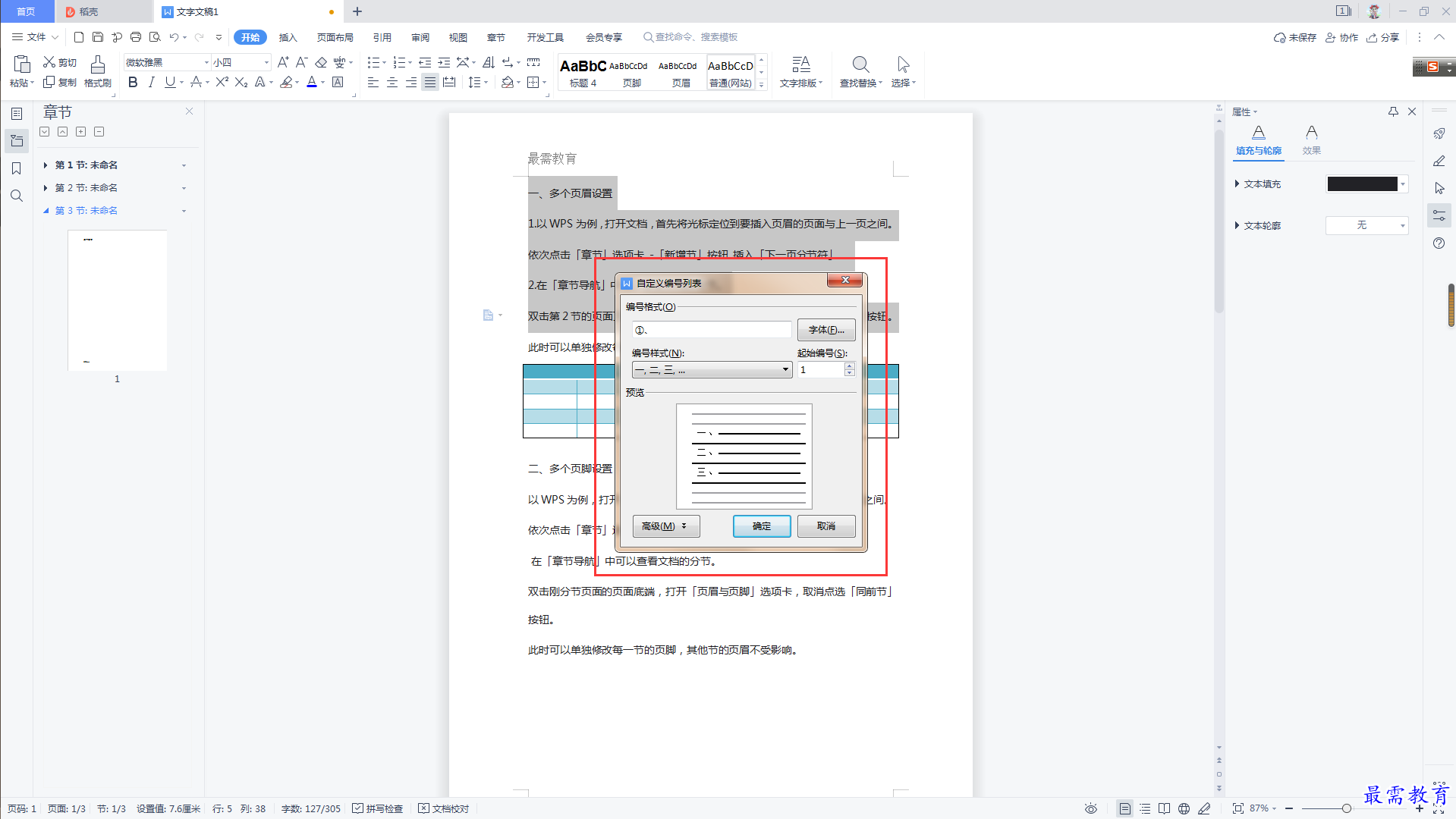This screenshot has width=1456, height=819.
Task: Confirm the dialog with 确定
Action: [x=762, y=526]
